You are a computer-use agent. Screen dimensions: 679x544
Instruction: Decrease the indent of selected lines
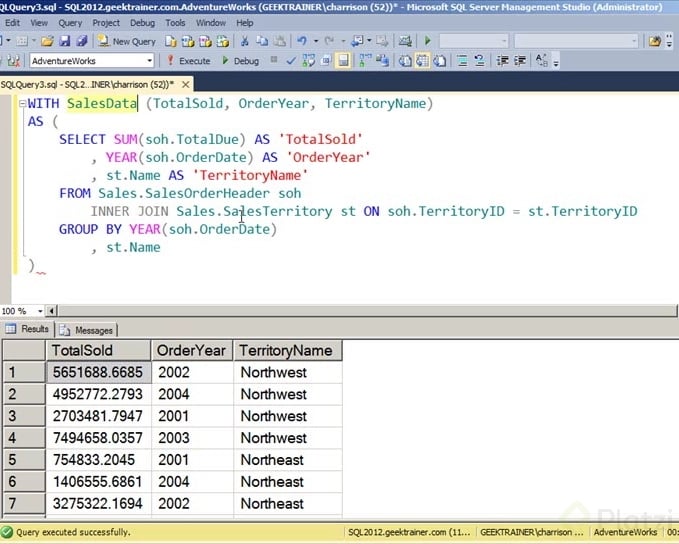pos(502,61)
